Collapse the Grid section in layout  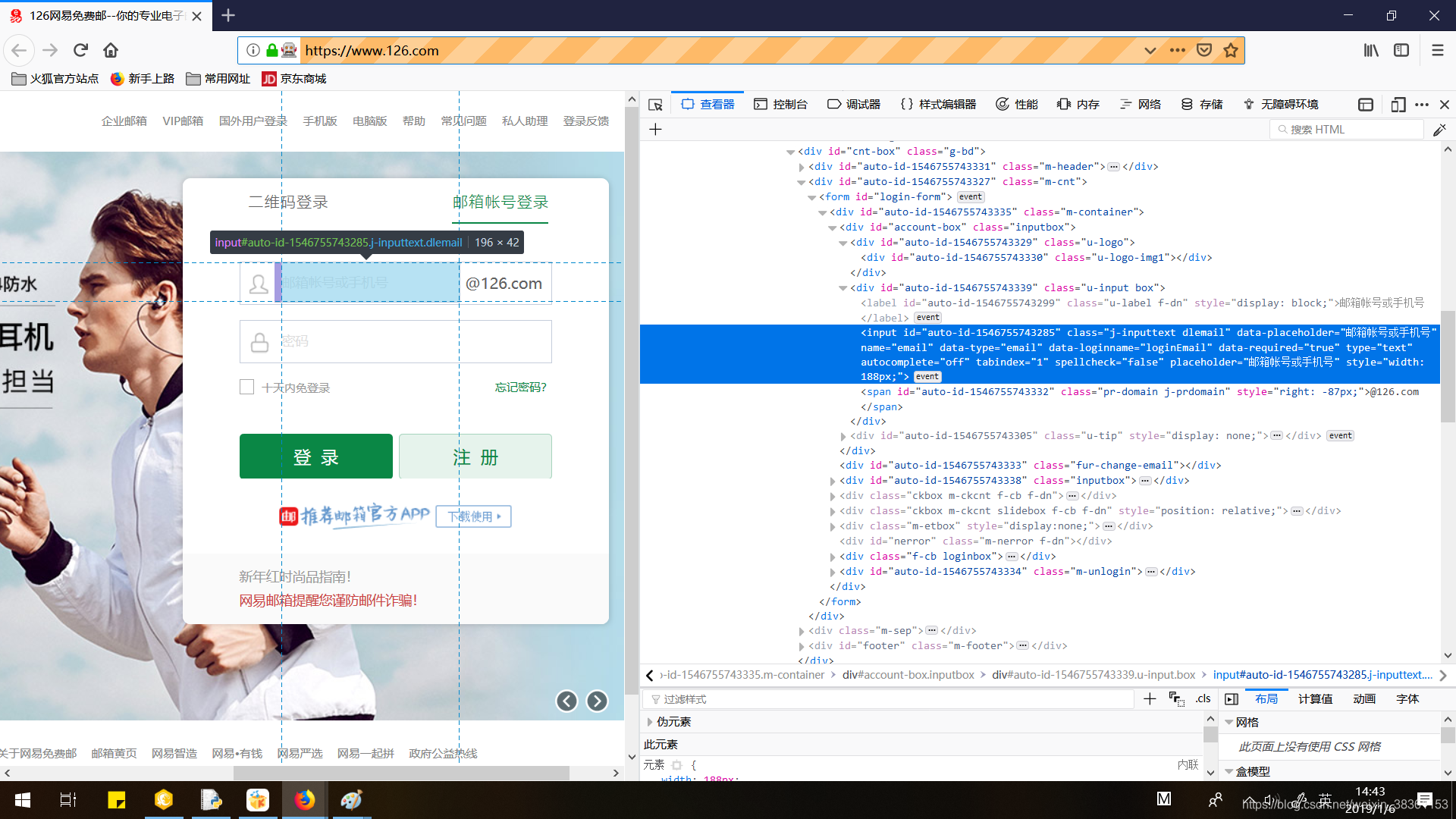pos(1229,723)
